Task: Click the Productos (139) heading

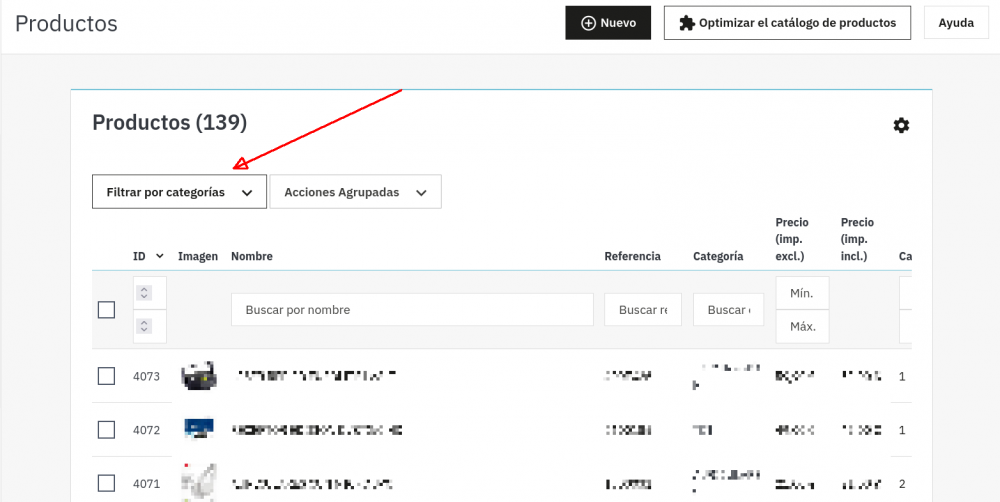Action: (x=170, y=122)
